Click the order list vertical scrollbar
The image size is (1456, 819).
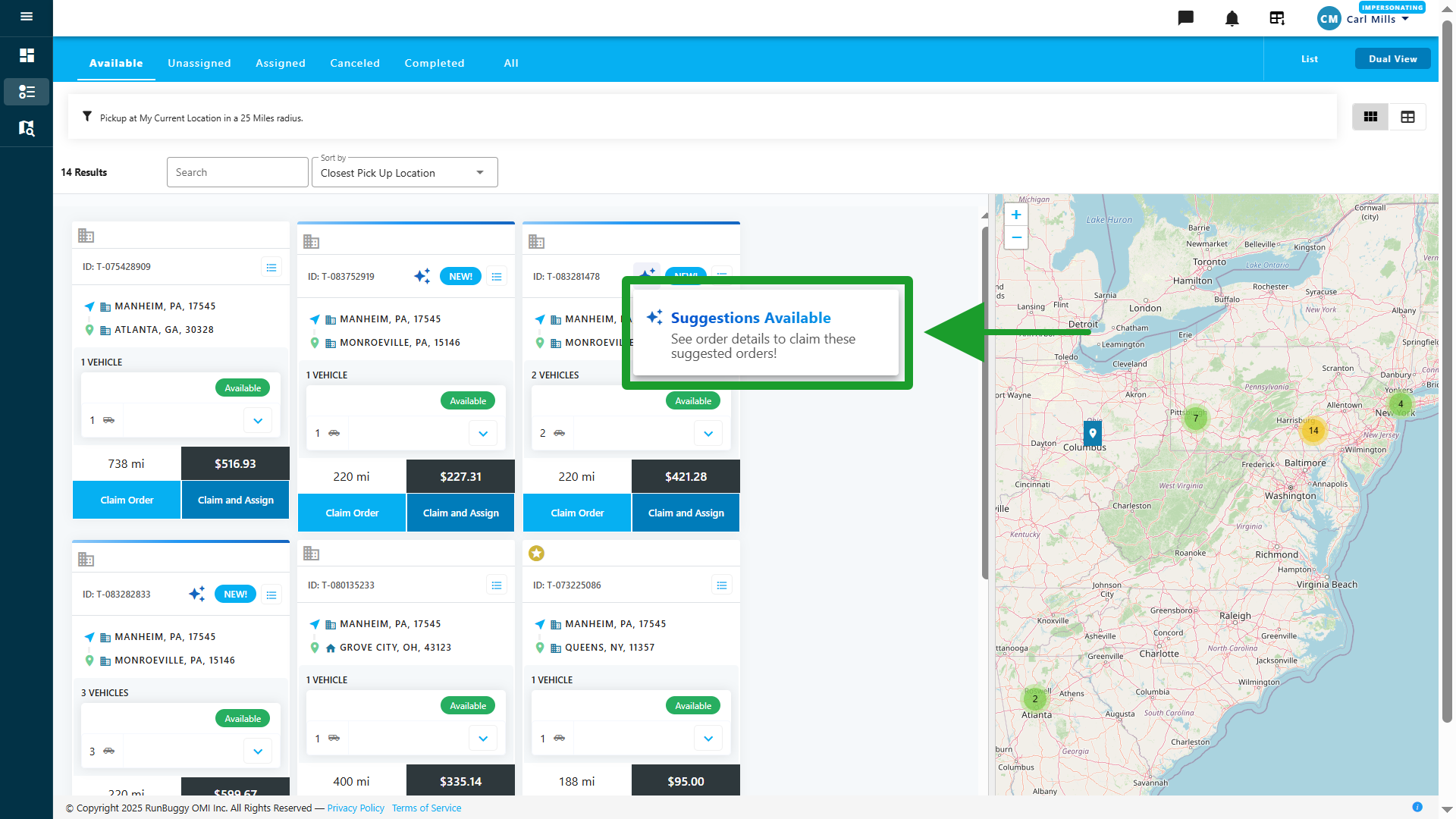(985, 402)
